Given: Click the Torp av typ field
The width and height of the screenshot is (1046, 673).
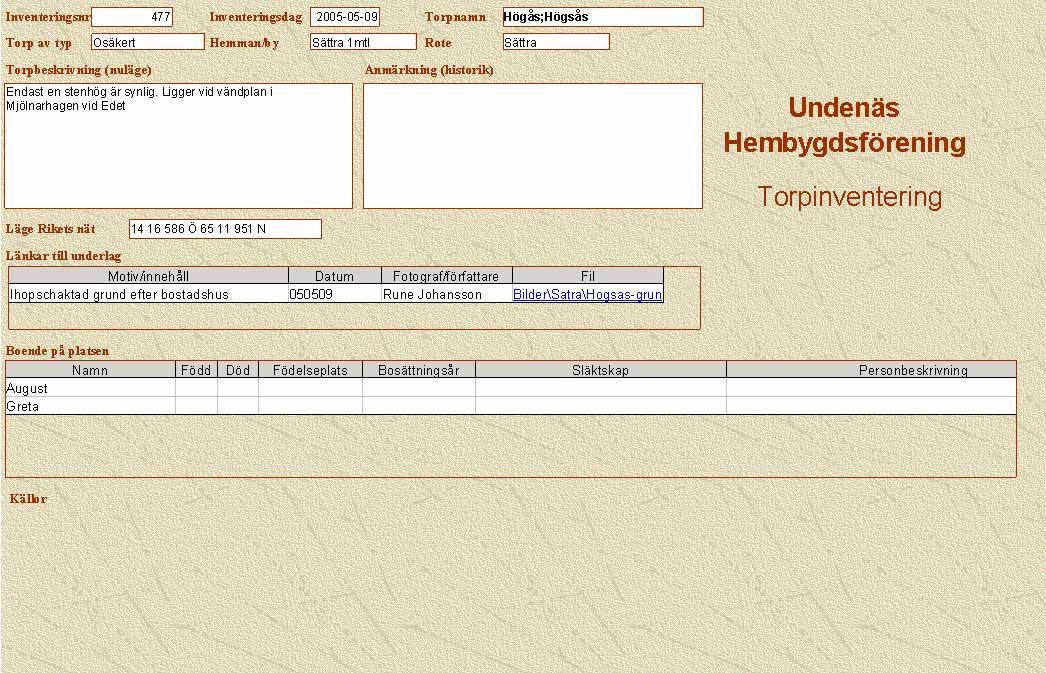Looking at the screenshot, I should point(147,42).
